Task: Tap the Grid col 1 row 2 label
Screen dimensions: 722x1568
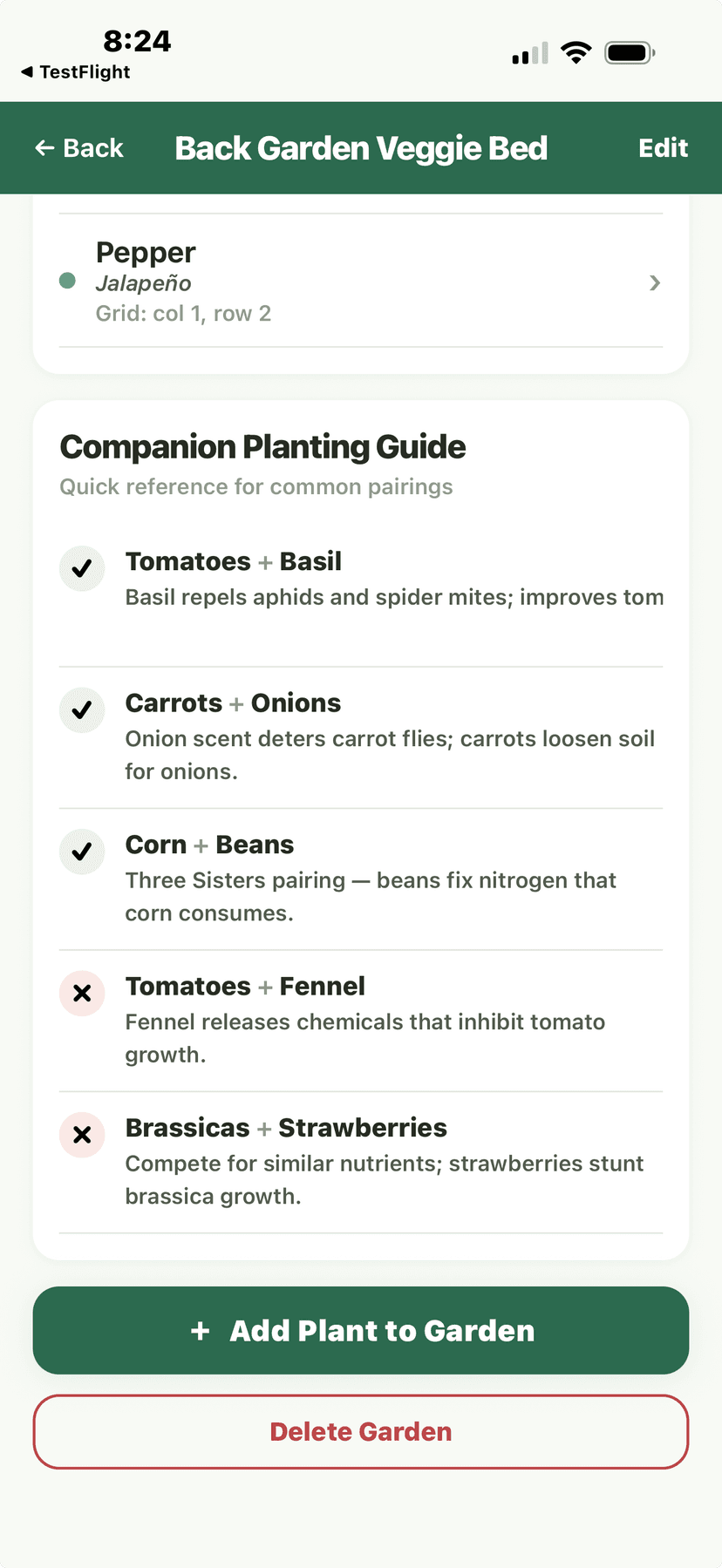Action: (x=183, y=313)
